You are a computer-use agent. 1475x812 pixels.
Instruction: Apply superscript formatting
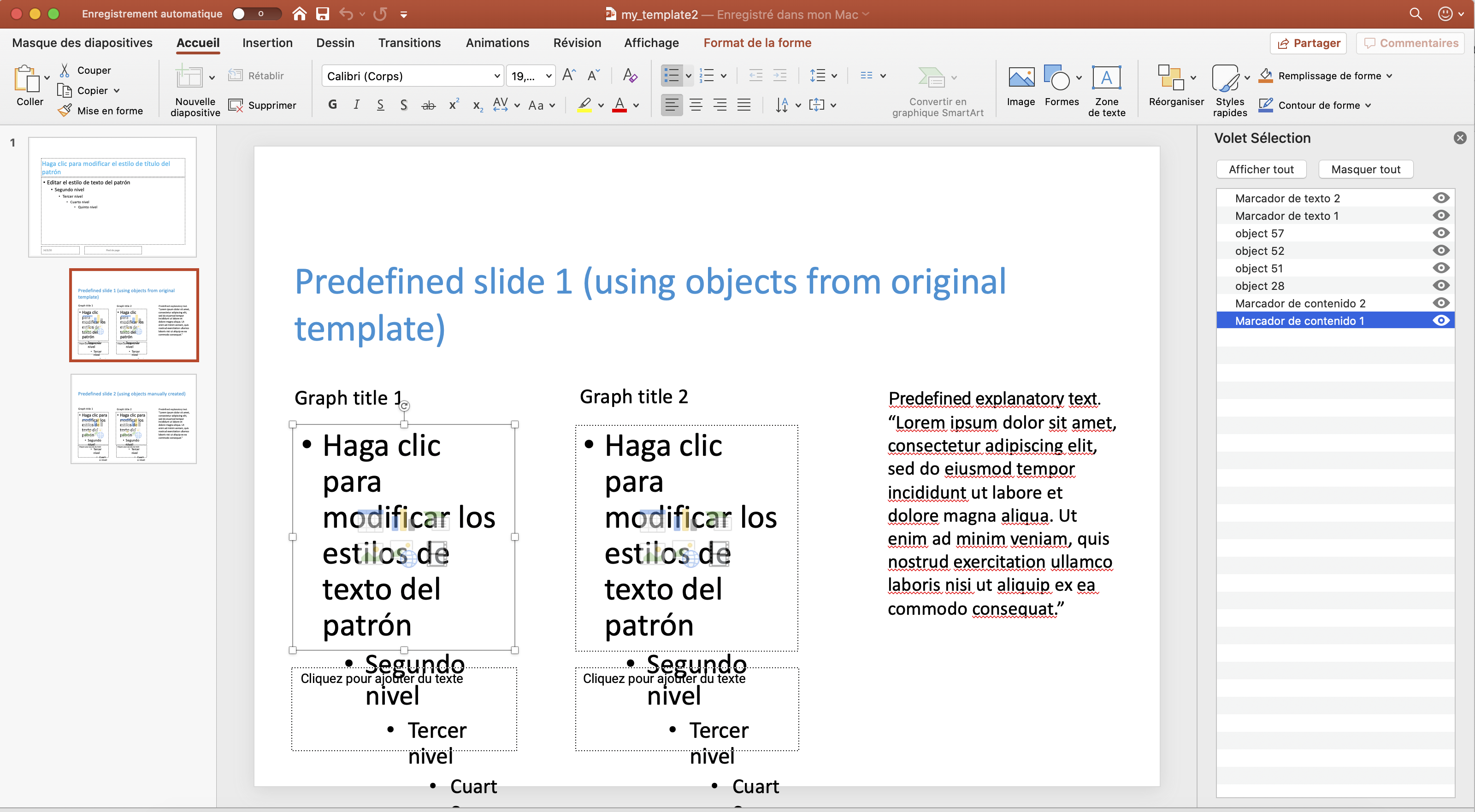(453, 104)
